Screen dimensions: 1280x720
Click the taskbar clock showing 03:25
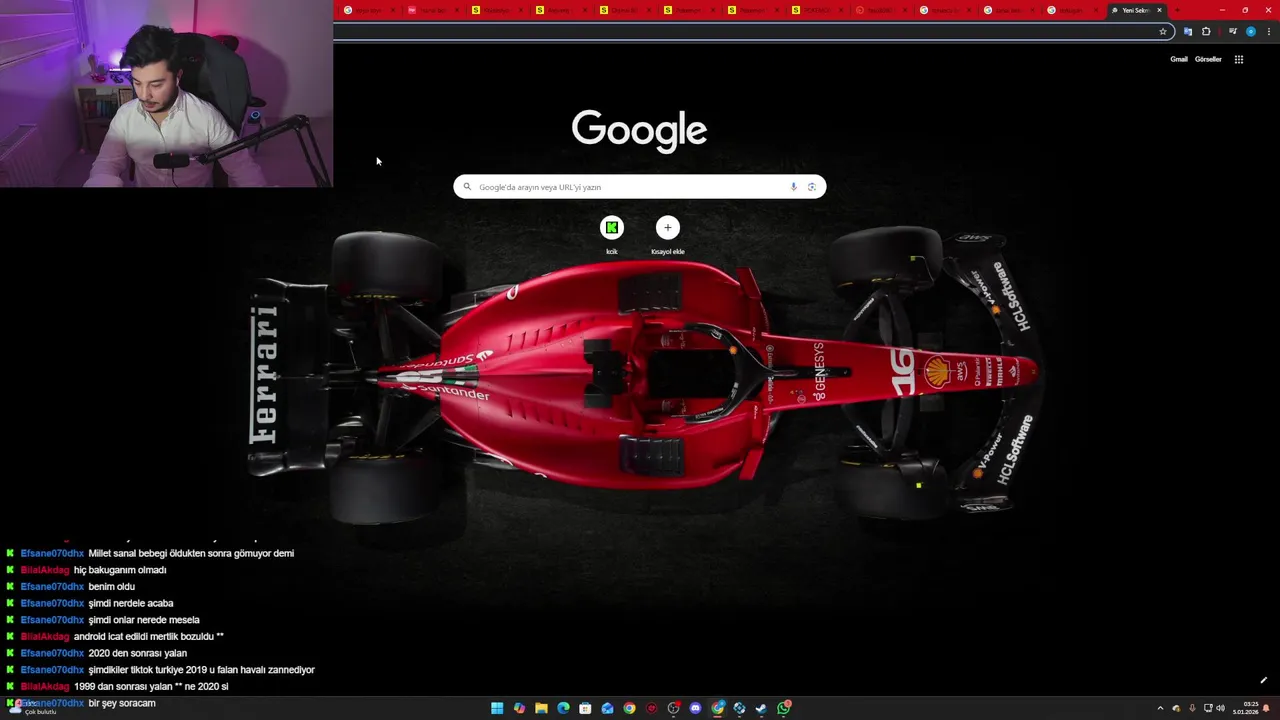[1245, 708]
